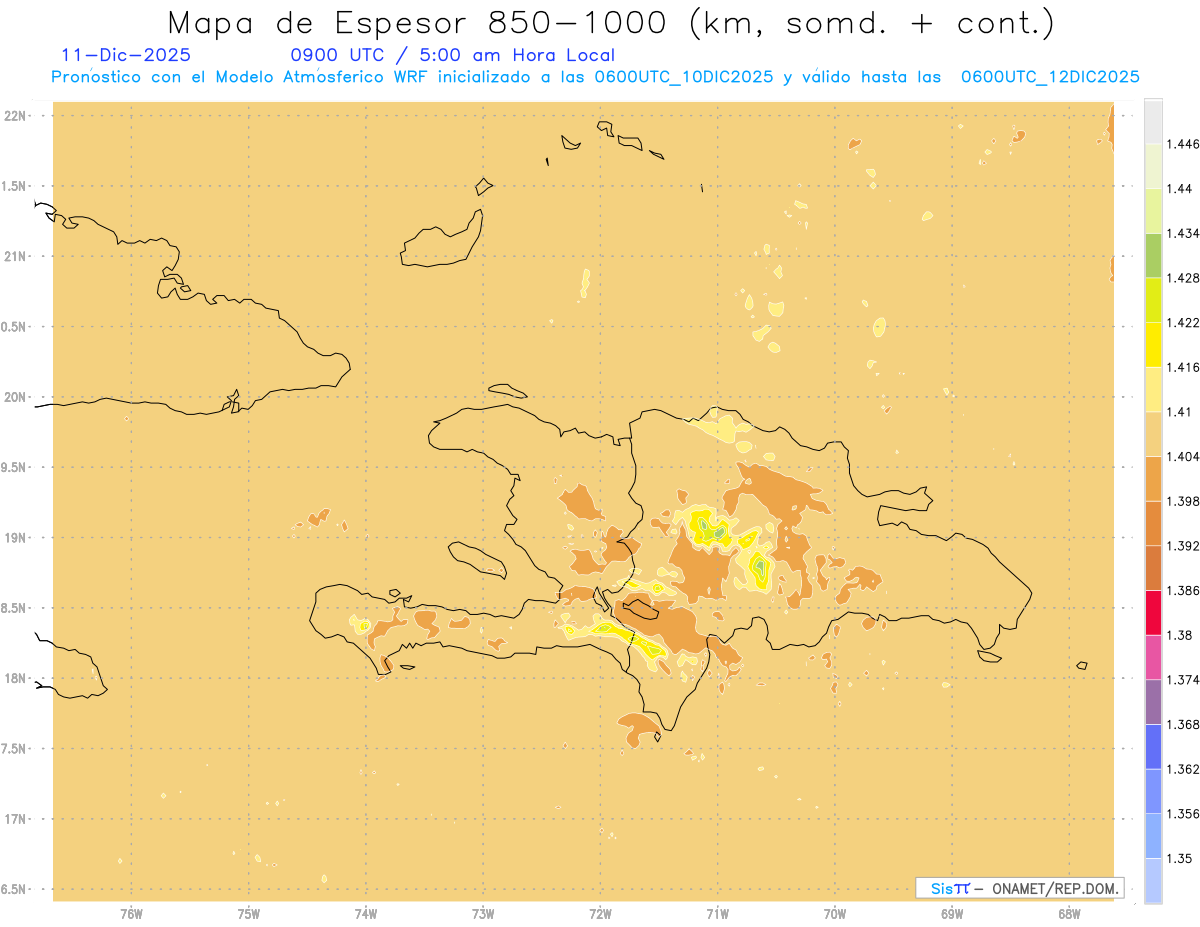Viewport: 1200px width, 927px height.
Task: Click the WRF model forecast description line
Action: coord(595,77)
